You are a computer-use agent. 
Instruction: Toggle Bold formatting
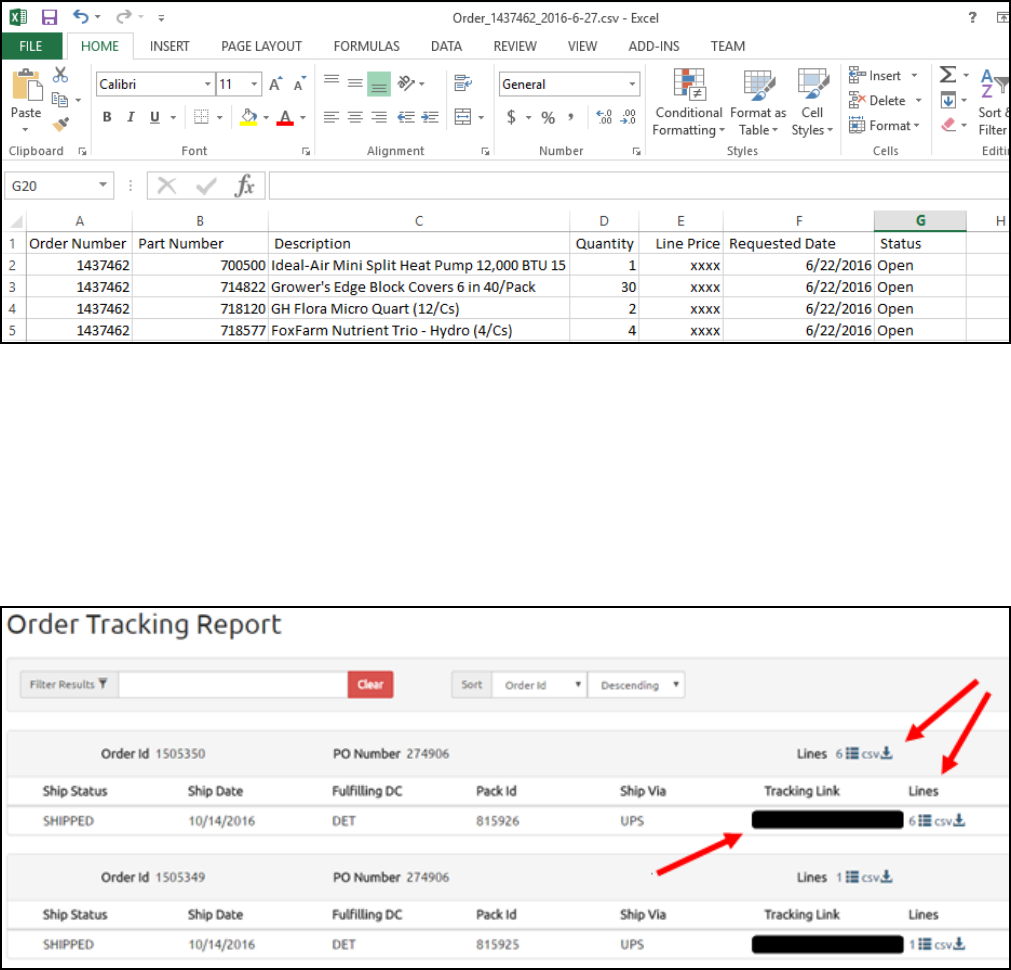107,117
